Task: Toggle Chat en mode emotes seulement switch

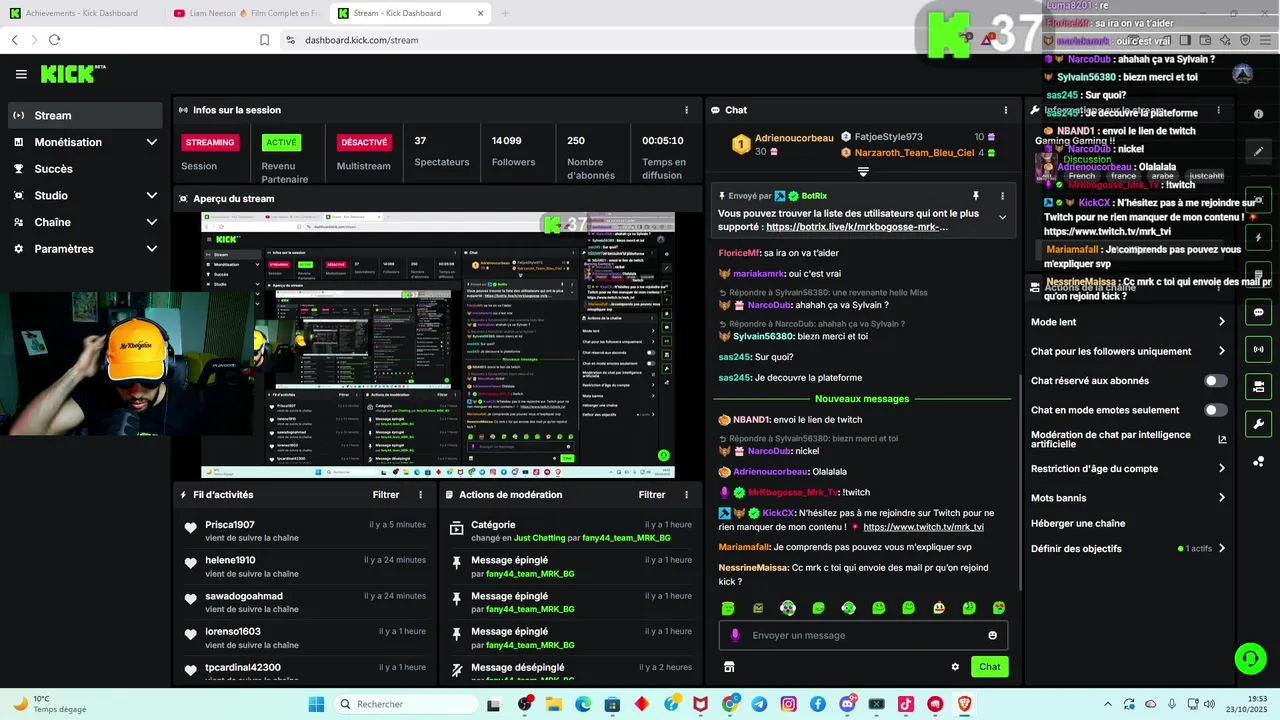Action: tap(1215, 410)
